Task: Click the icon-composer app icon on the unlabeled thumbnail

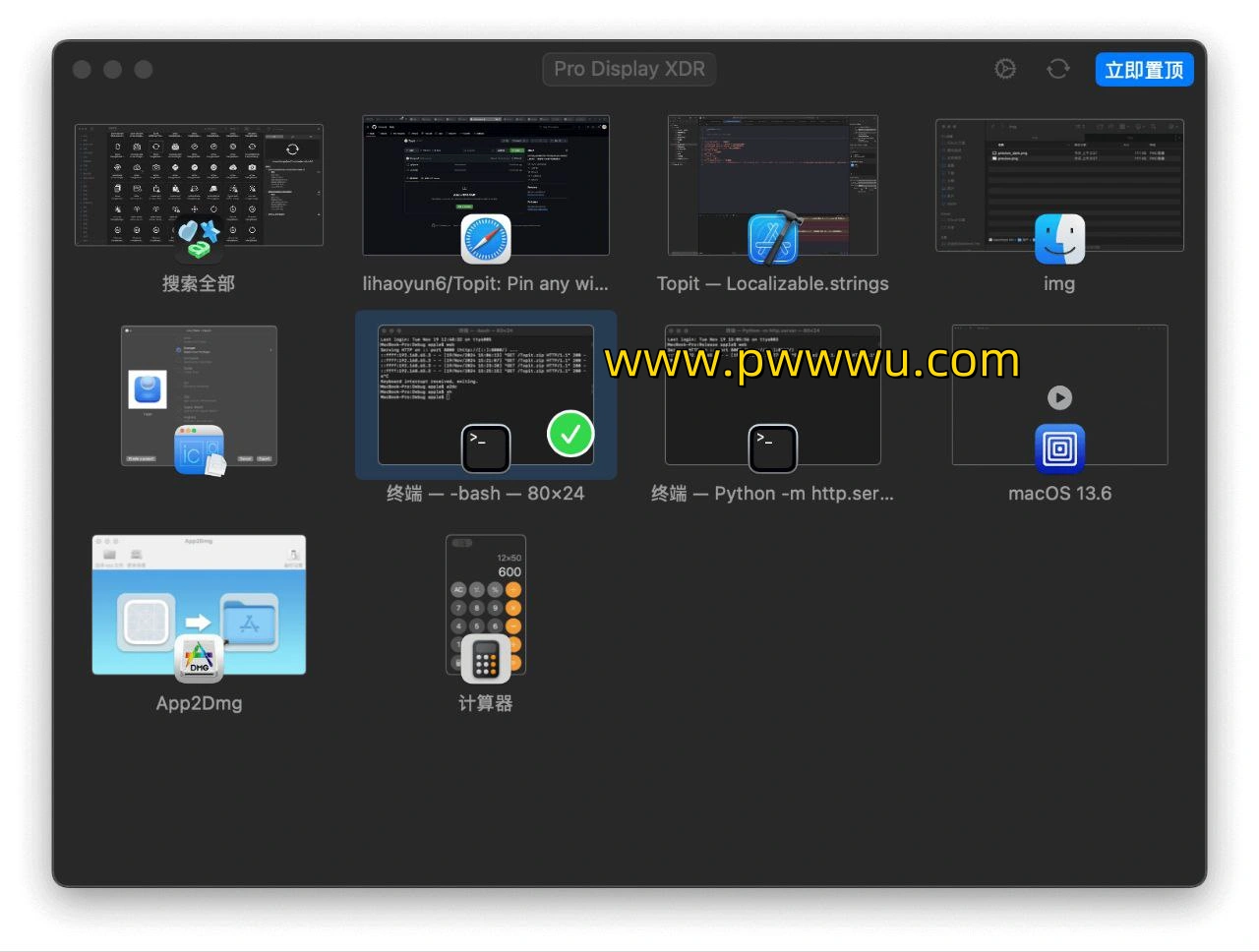Action: (x=201, y=450)
